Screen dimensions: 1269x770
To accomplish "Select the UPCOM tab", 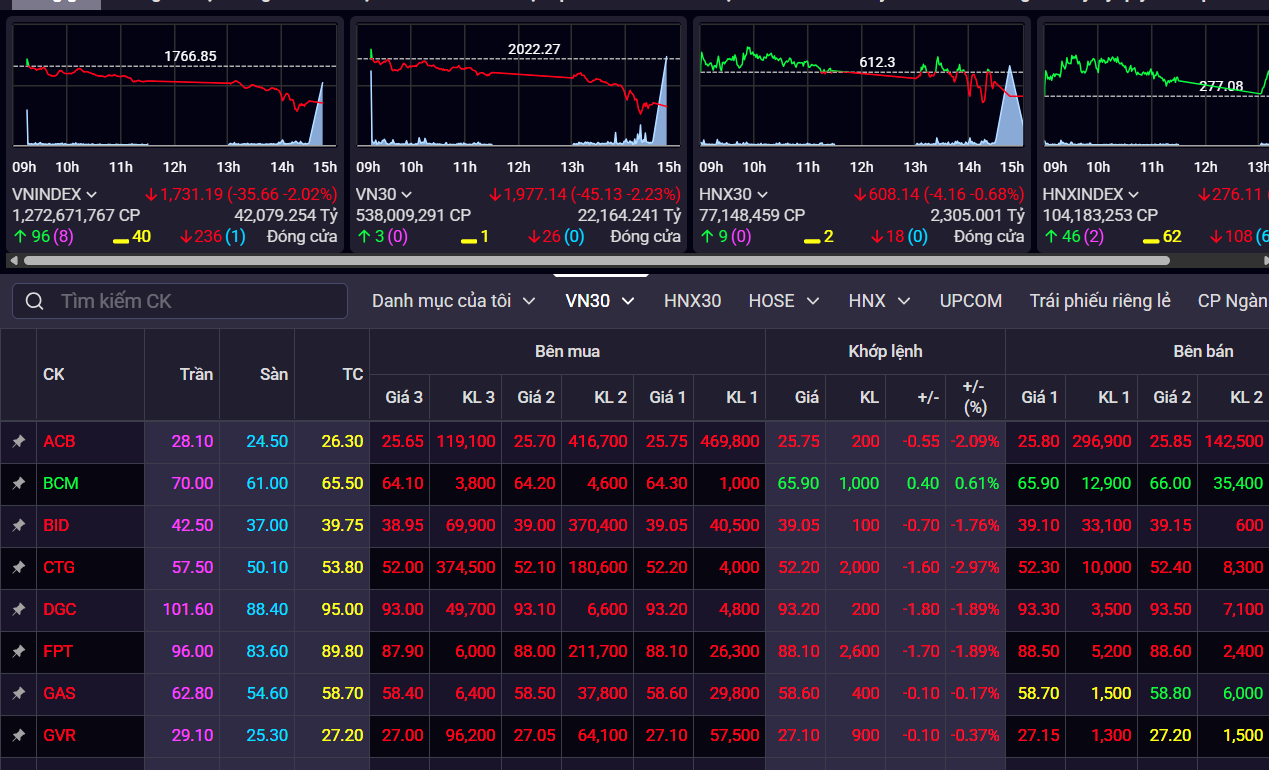I will (970, 301).
